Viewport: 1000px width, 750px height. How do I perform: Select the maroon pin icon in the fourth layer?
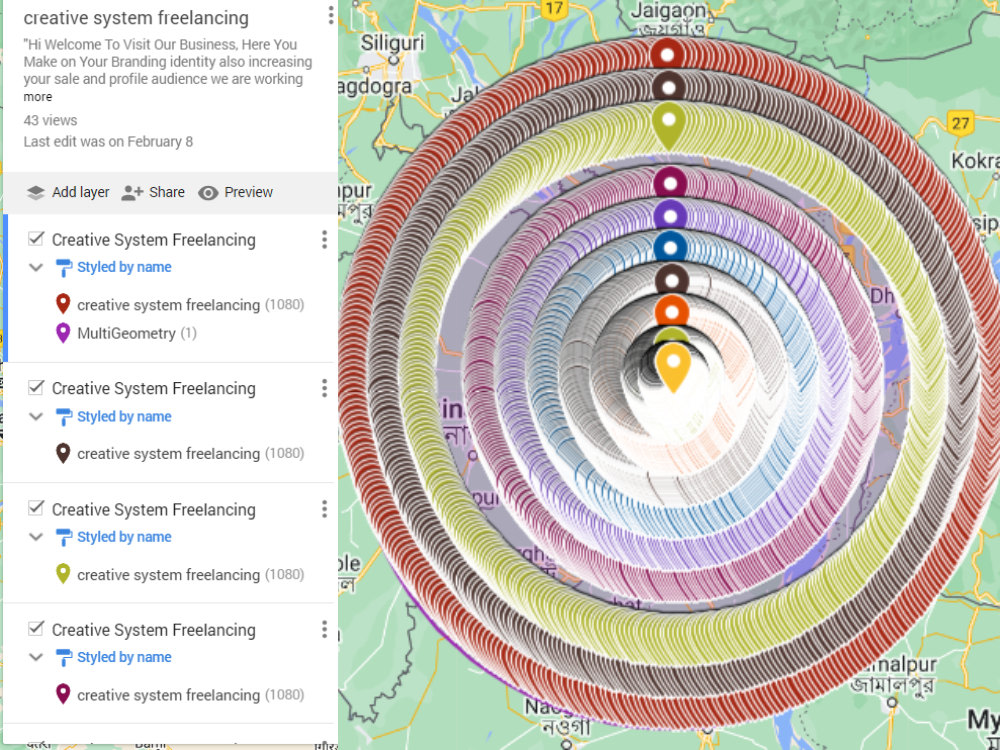pos(63,694)
